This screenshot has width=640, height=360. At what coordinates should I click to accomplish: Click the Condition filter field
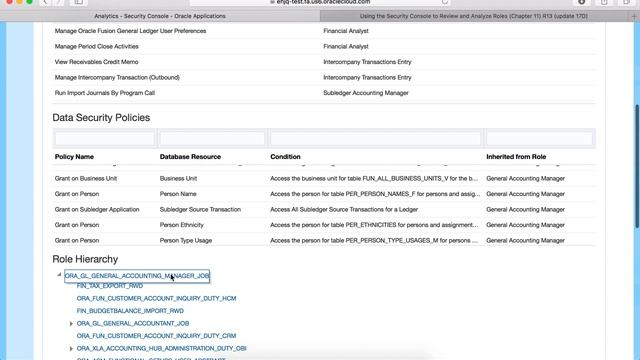click(x=376, y=139)
